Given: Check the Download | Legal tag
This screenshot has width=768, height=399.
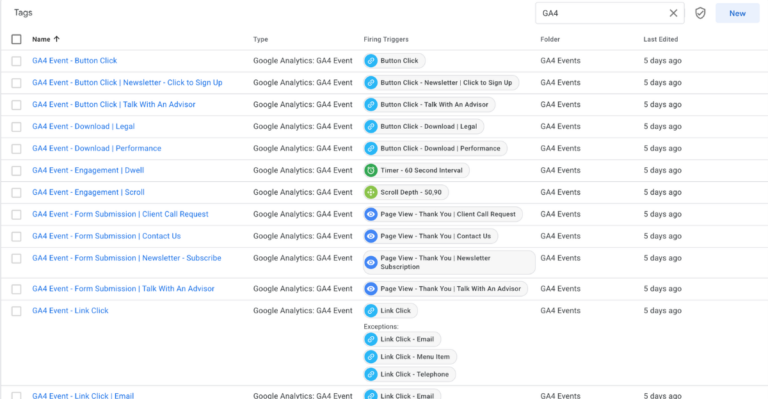Looking at the screenshot, I should pyautogui.click(x=16, y=127).
